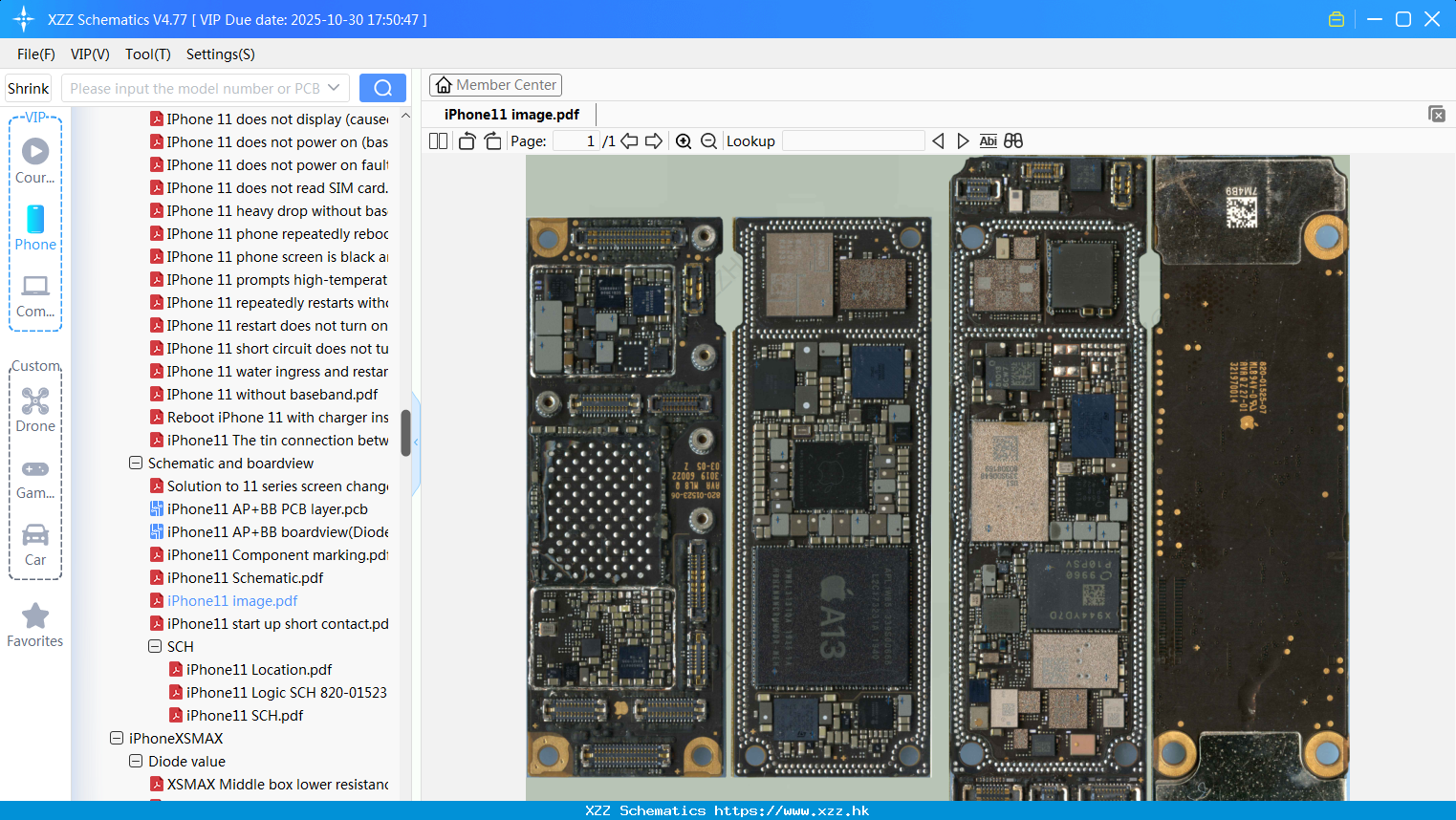Viewport: 1456px width, 820px height.
Task: Open iPhone11 SCH.pdf
Action: tap(245, 715)
